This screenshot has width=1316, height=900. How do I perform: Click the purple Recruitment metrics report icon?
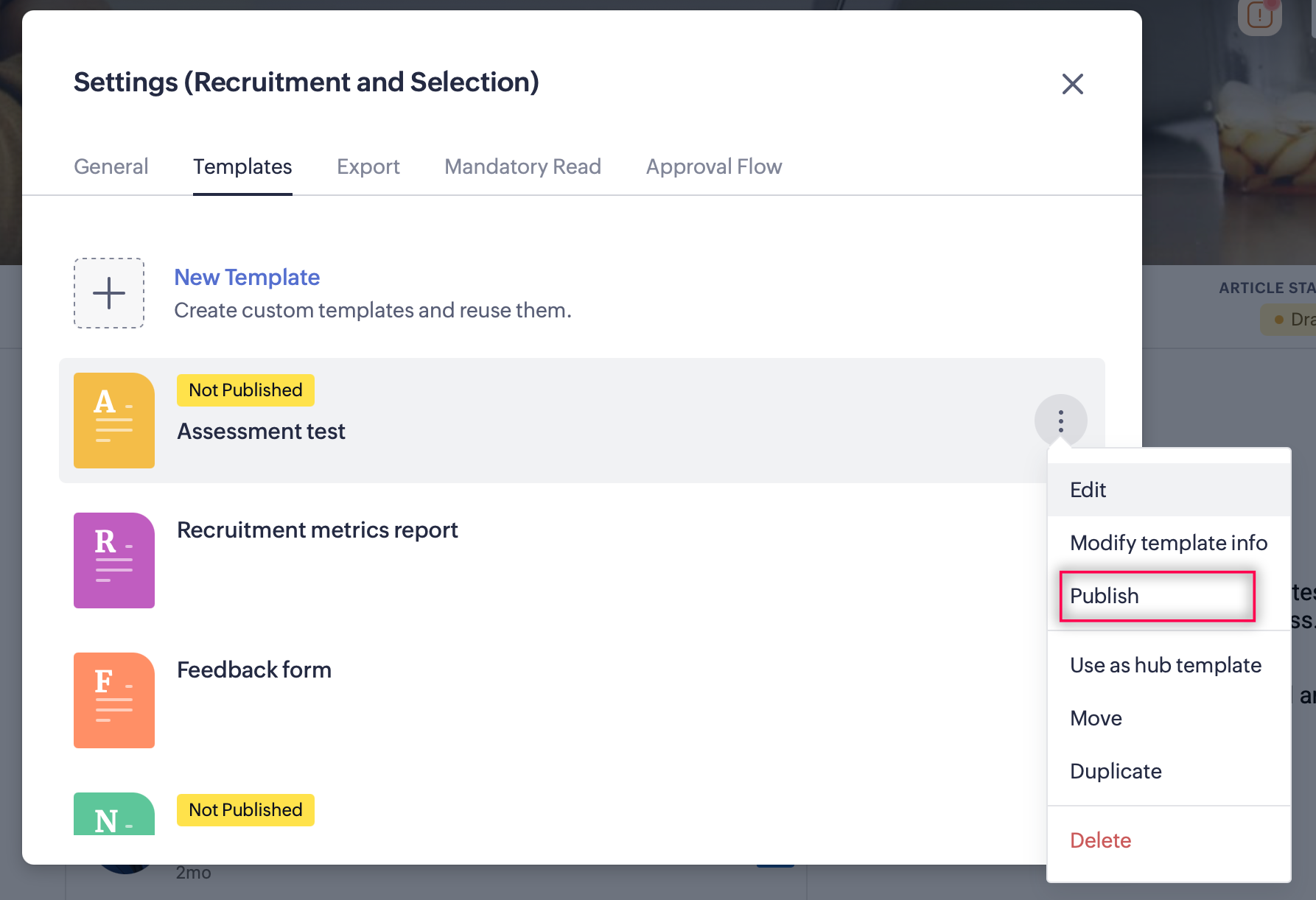point(114,560)
